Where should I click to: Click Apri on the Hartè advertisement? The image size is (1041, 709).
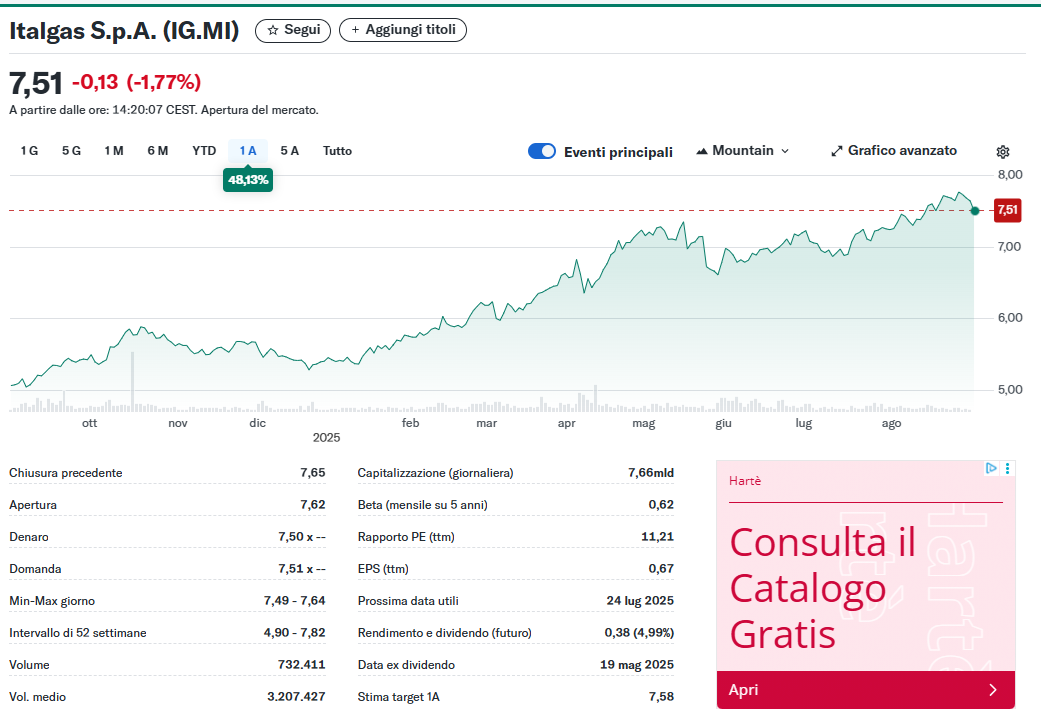coord(866,690)
